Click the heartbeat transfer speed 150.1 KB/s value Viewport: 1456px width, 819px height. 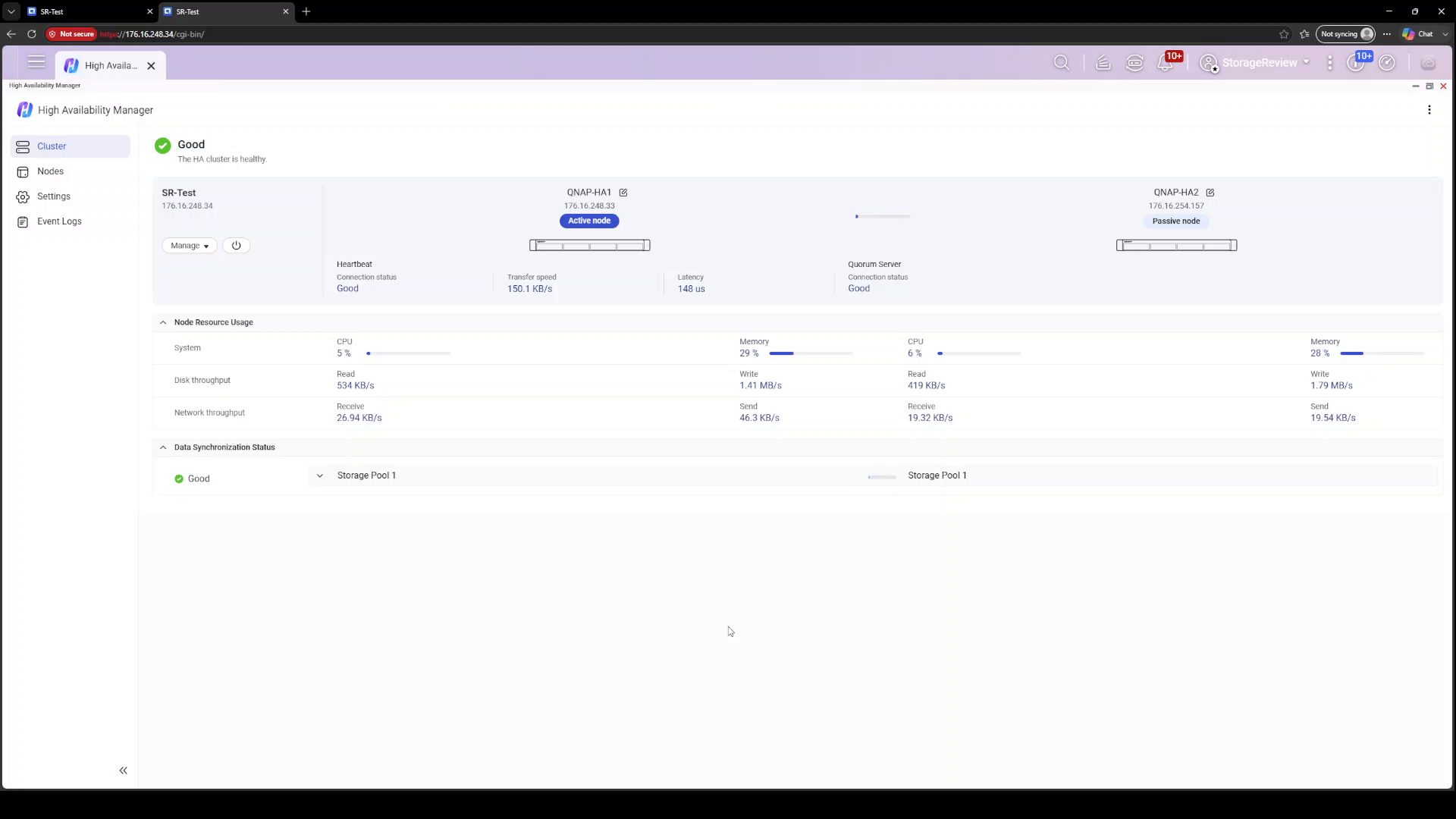point(529,289)
